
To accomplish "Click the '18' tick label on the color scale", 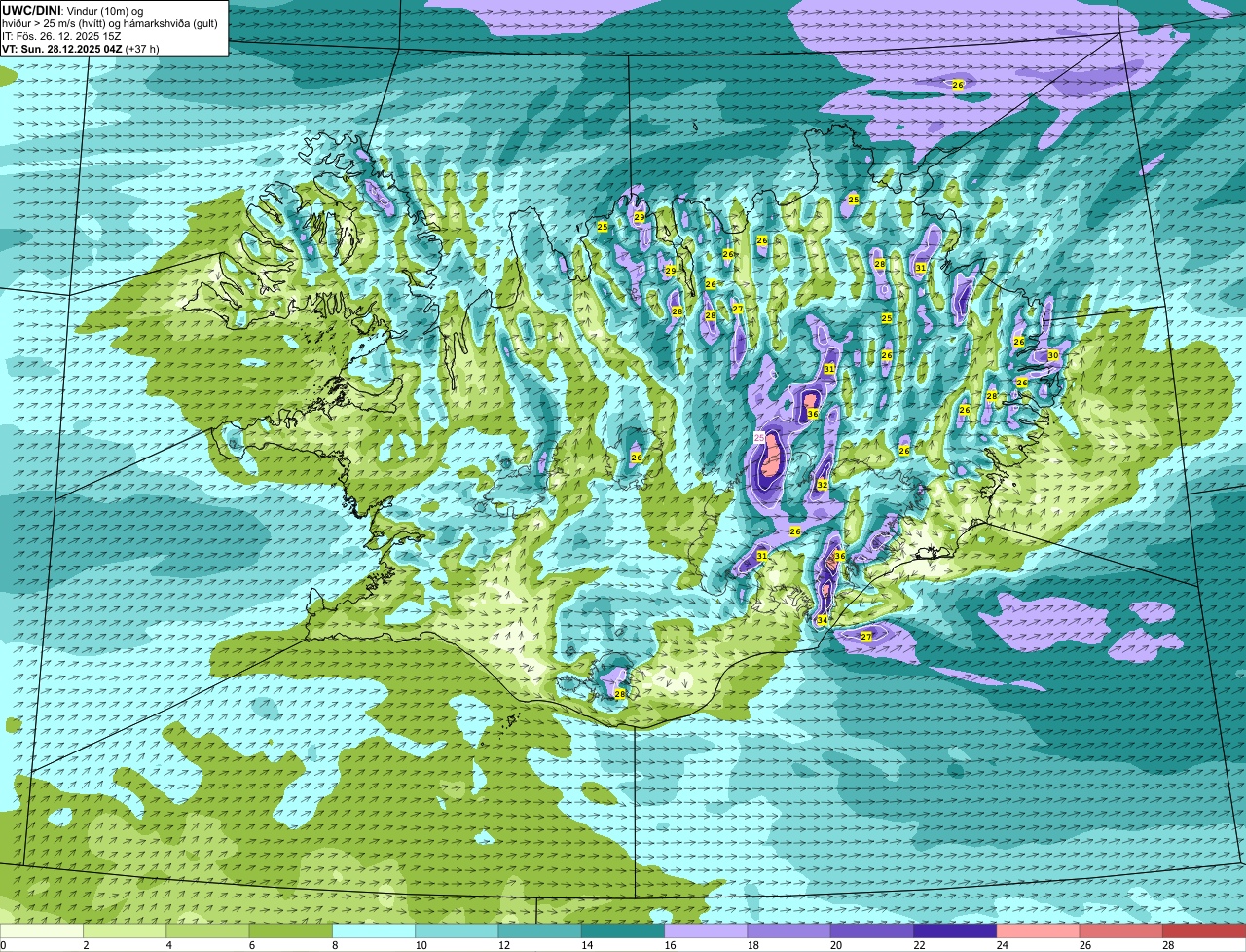I will point(752,945).
